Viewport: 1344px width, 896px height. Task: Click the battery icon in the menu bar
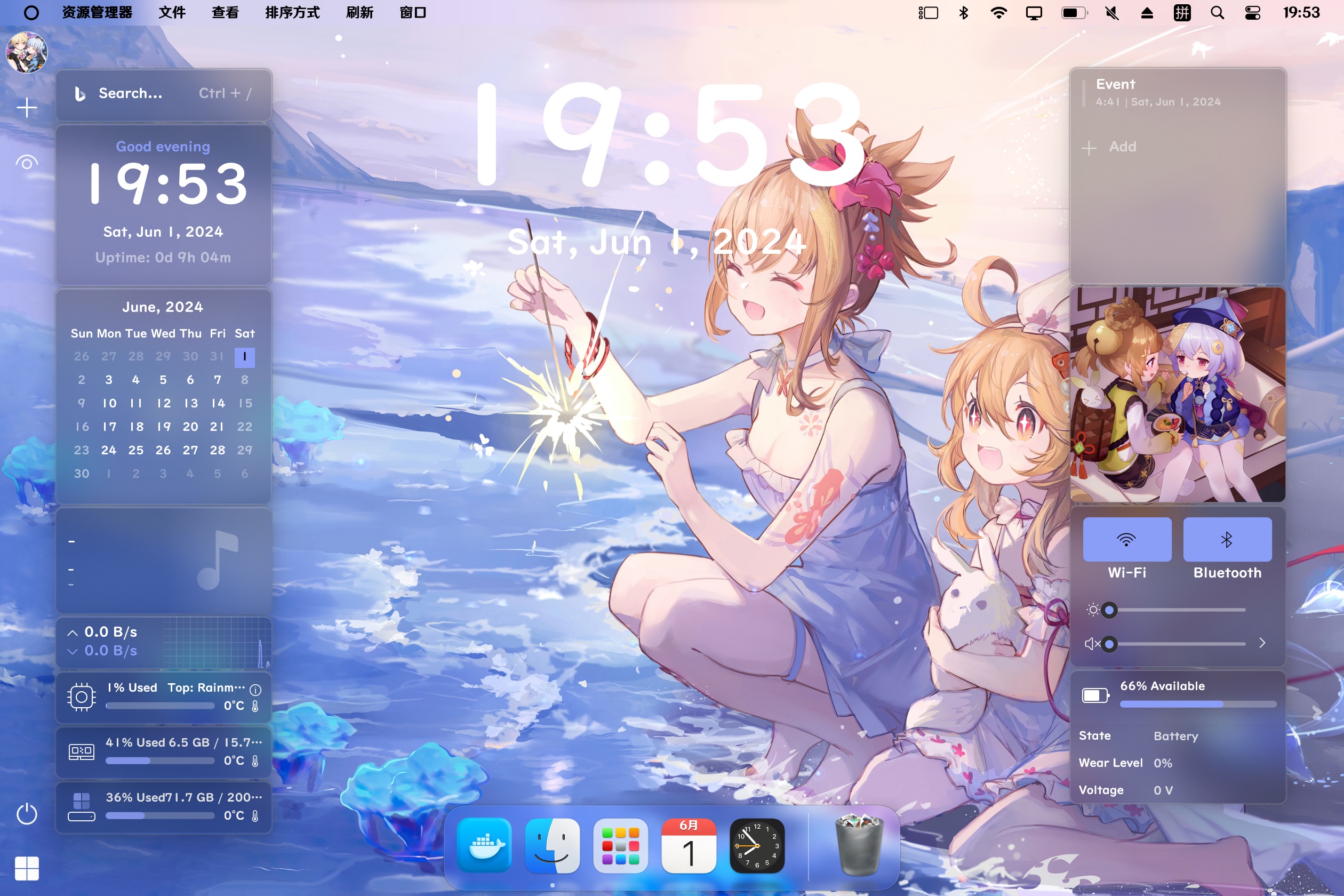coord(1074,13)
